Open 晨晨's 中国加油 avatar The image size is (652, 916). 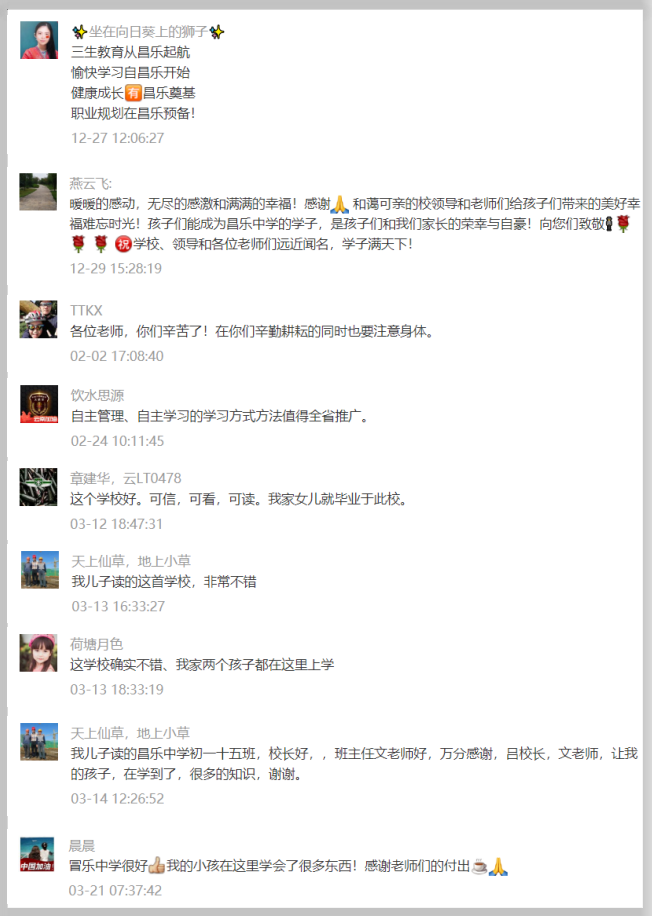coord(37,854)
